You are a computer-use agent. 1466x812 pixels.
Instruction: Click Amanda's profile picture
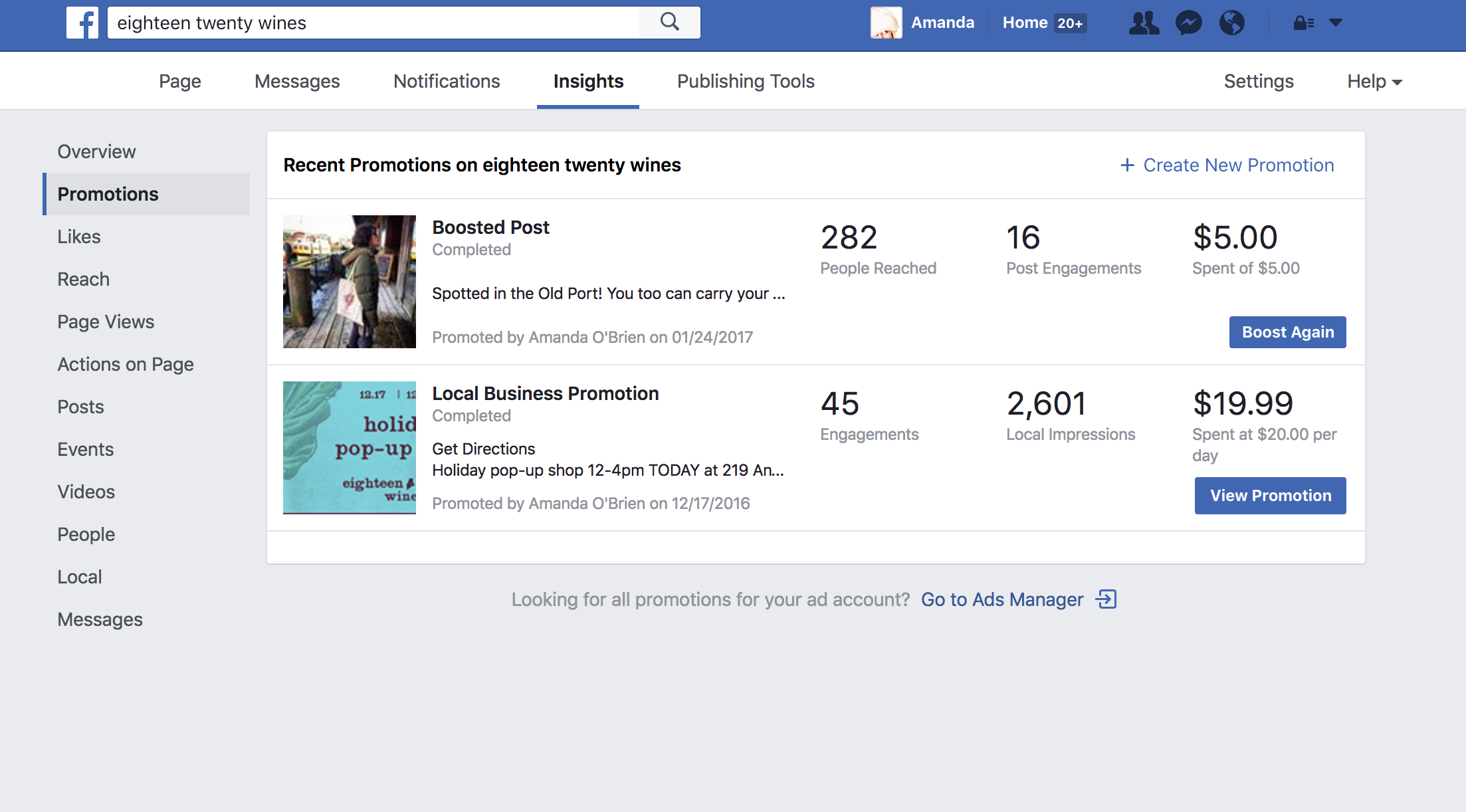click(887, 23)
